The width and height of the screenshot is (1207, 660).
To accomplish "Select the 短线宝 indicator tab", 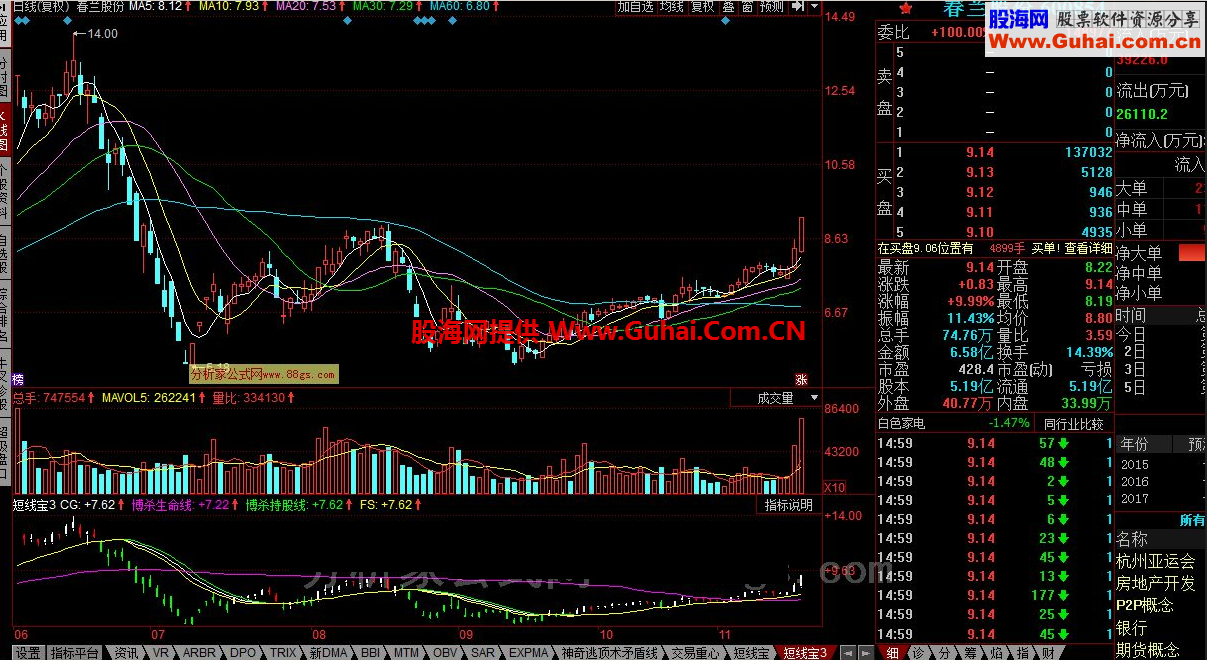I will [x=752, y=653].
